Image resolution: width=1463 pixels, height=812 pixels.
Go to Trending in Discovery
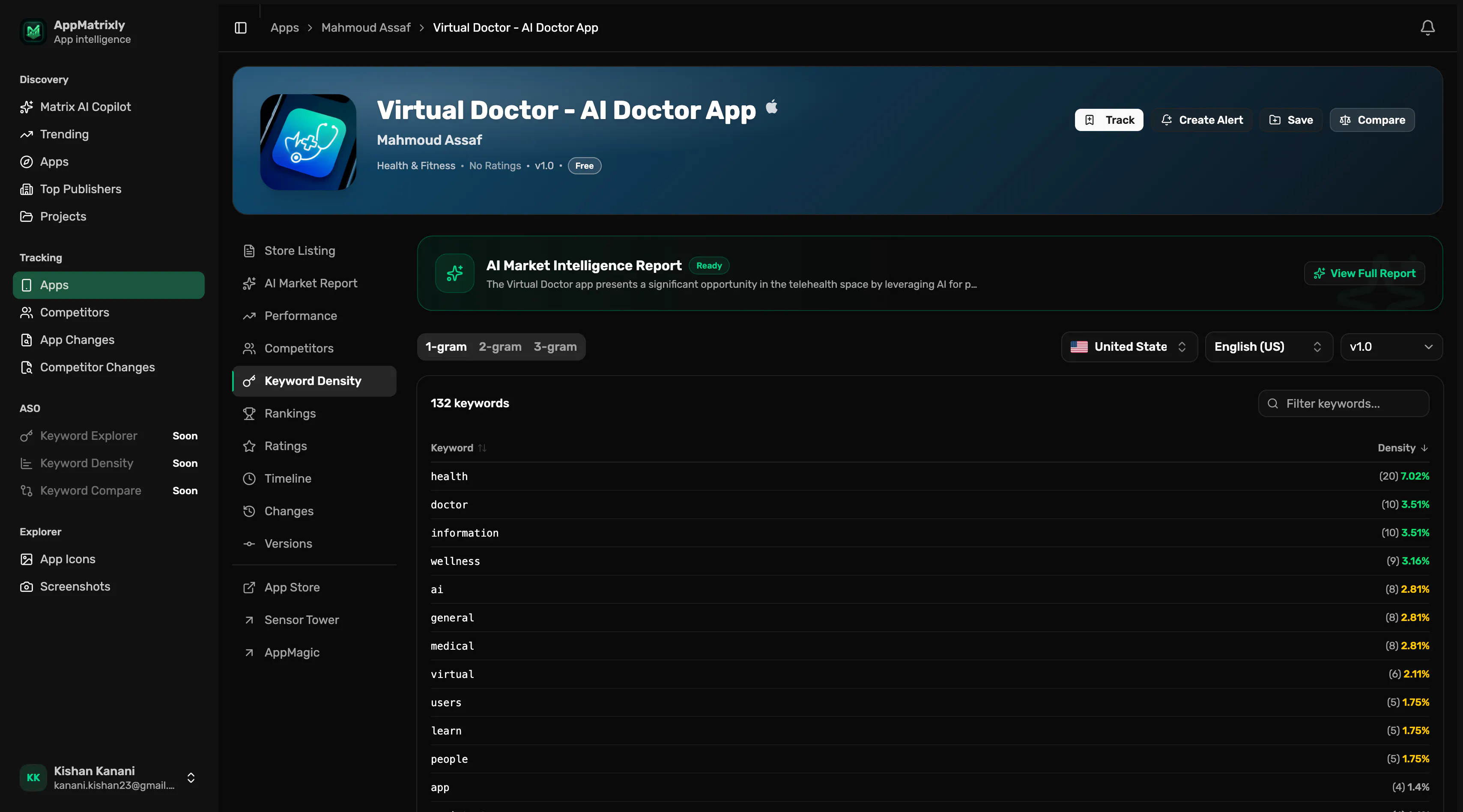click(x=108, y=134)
